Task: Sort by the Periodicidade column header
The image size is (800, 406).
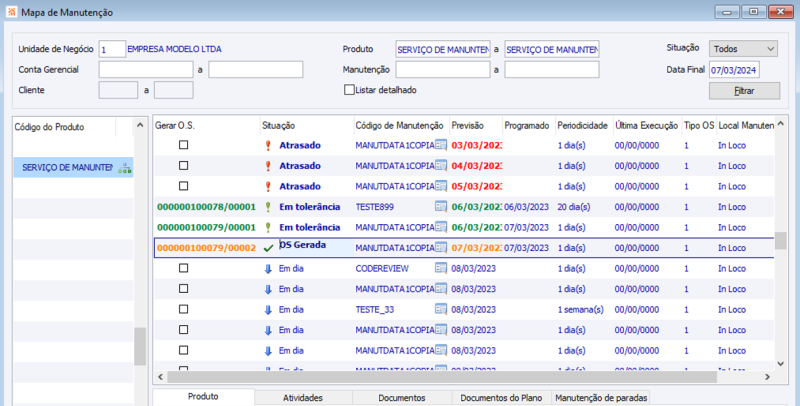Action: (x=583, y=125)
